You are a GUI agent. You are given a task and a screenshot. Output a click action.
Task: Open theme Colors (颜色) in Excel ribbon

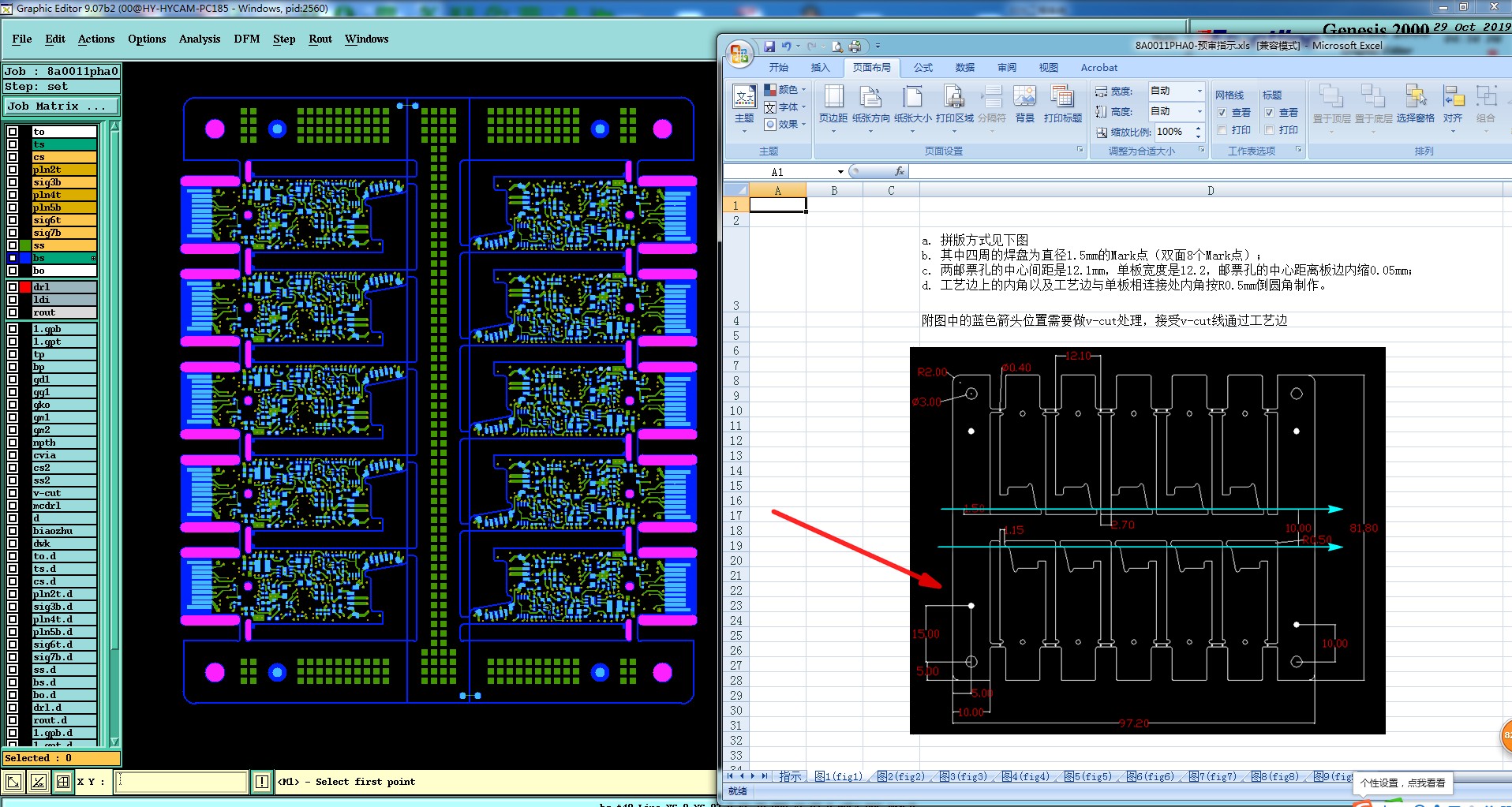(785, 90)
